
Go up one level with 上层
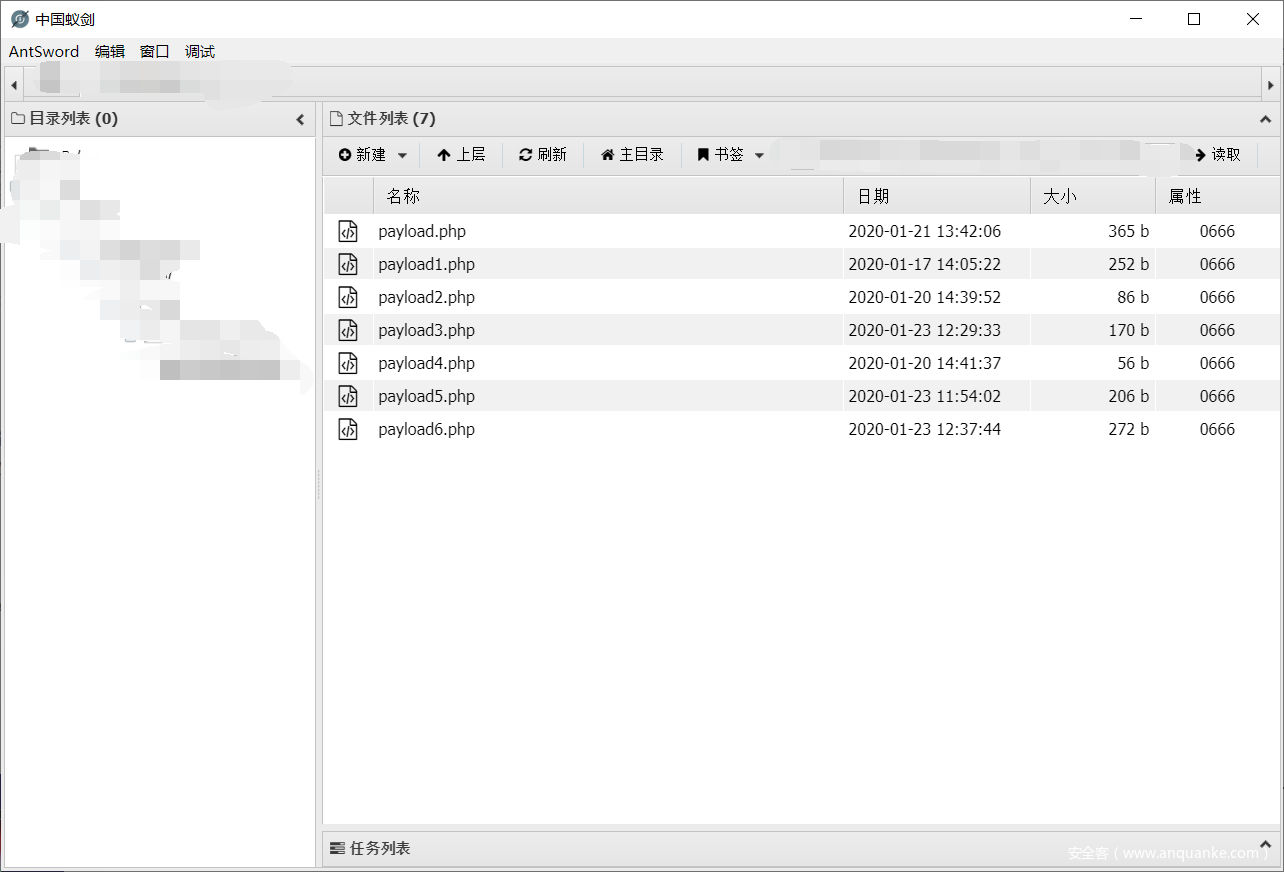[x=461, y=155]
